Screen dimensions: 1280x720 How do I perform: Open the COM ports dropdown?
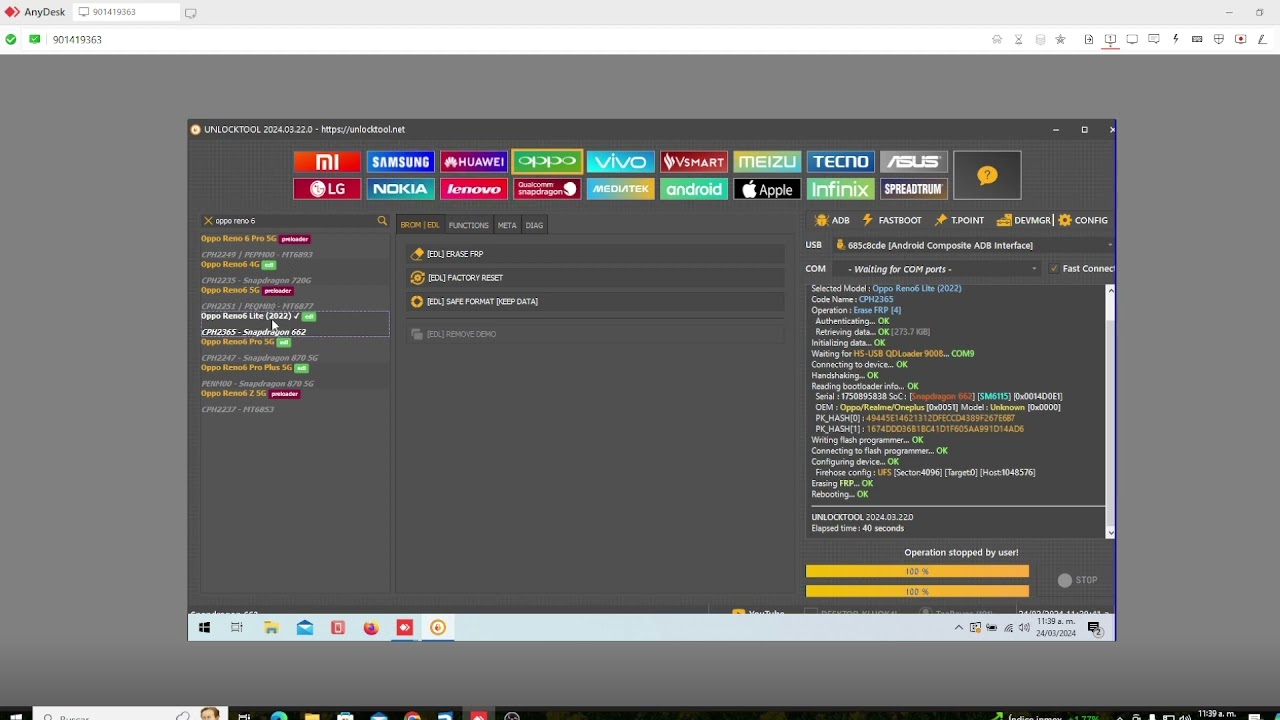coord(1034,269)
